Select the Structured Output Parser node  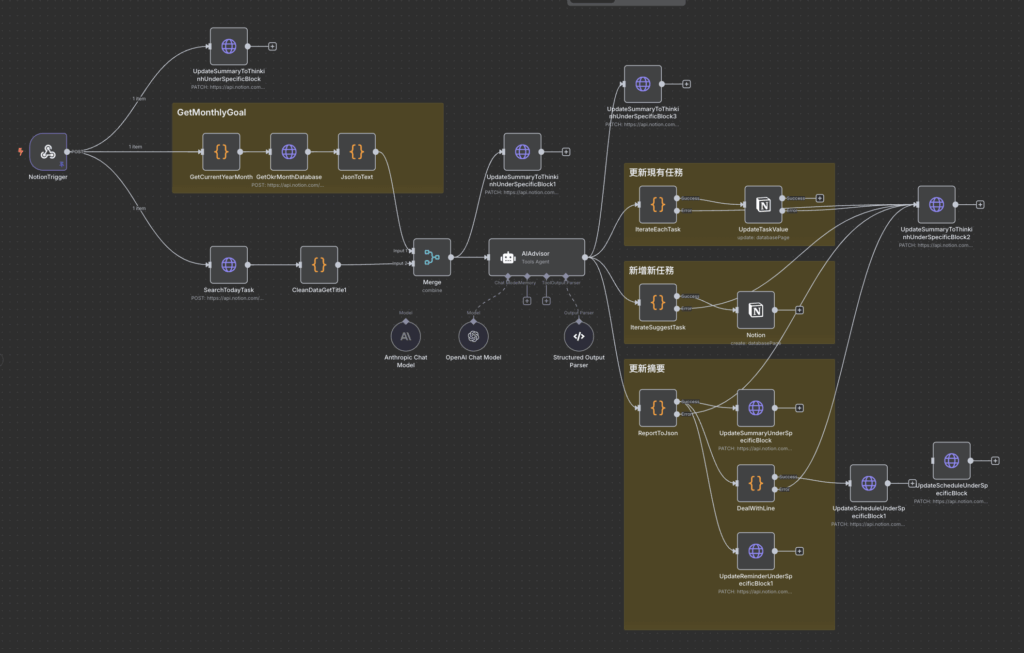pos(579,337)
